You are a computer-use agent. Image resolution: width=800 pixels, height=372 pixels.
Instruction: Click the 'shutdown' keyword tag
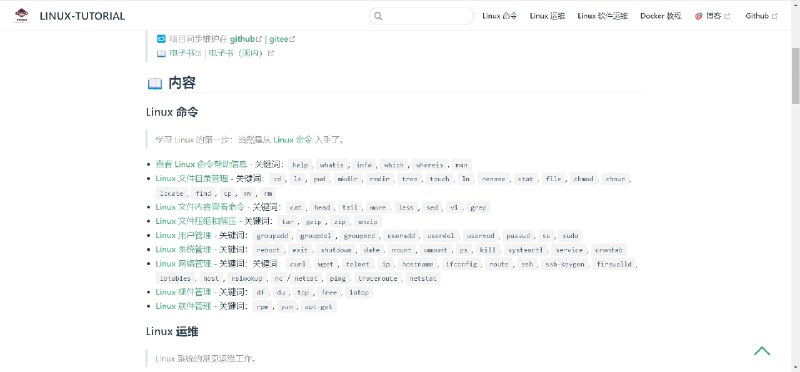tap(336, 250)
